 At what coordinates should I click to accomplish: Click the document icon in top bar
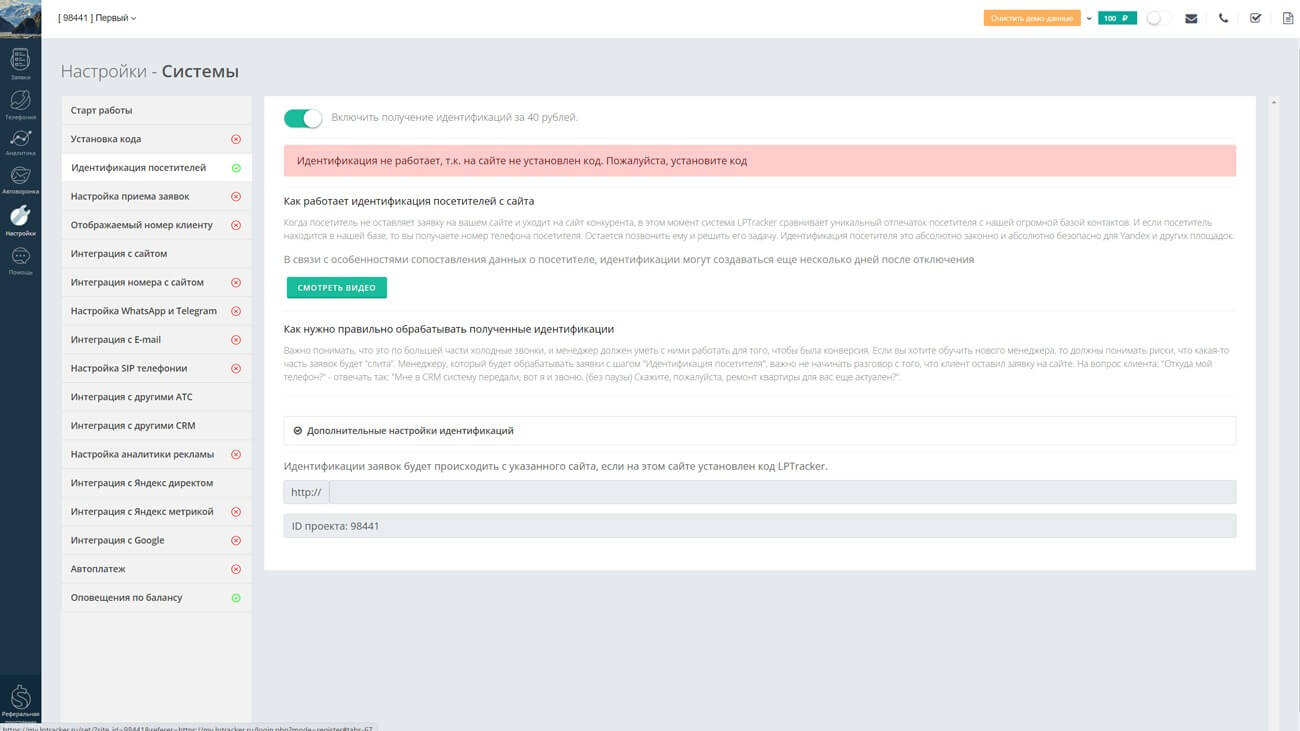[1287, 18]
